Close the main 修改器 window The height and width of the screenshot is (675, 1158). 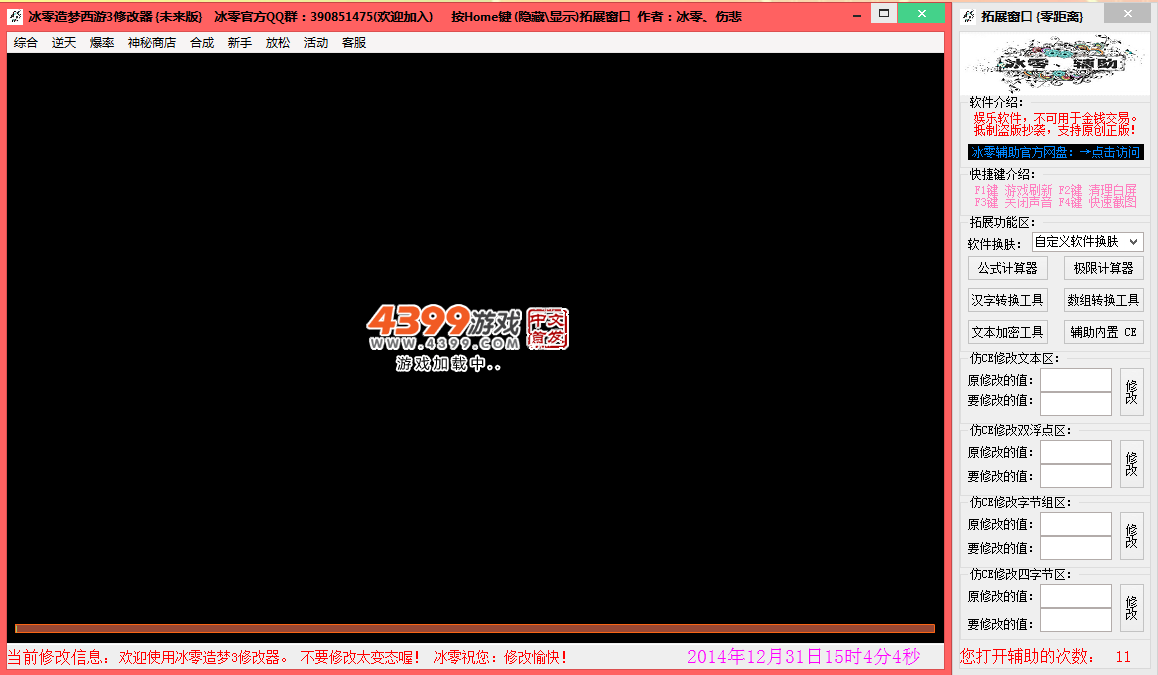(922, 13)
